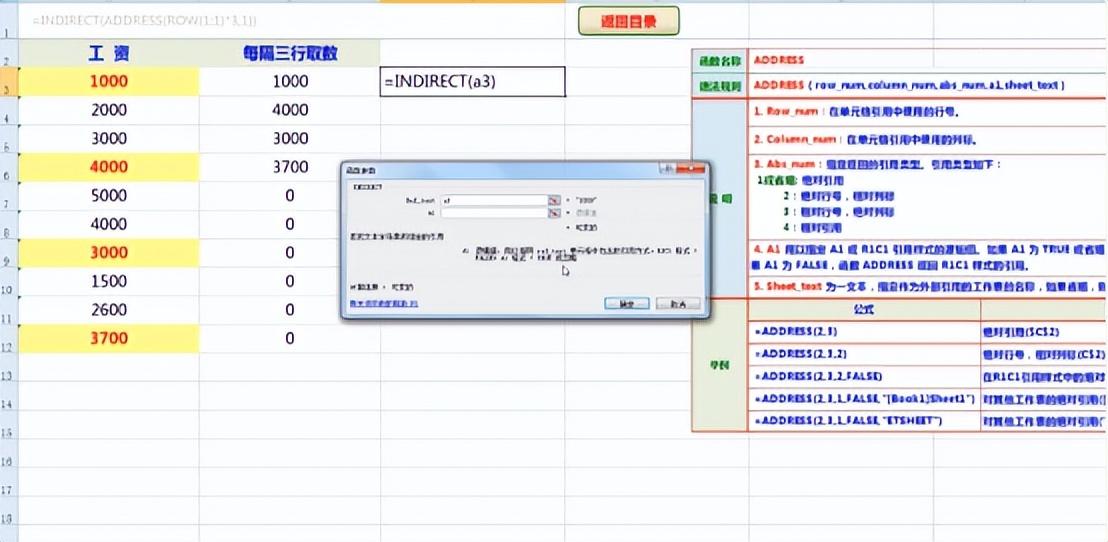Click the Sheet_text explanation line
The image size is (1108, 542).
pyautogui.click(x=929, y=288)
